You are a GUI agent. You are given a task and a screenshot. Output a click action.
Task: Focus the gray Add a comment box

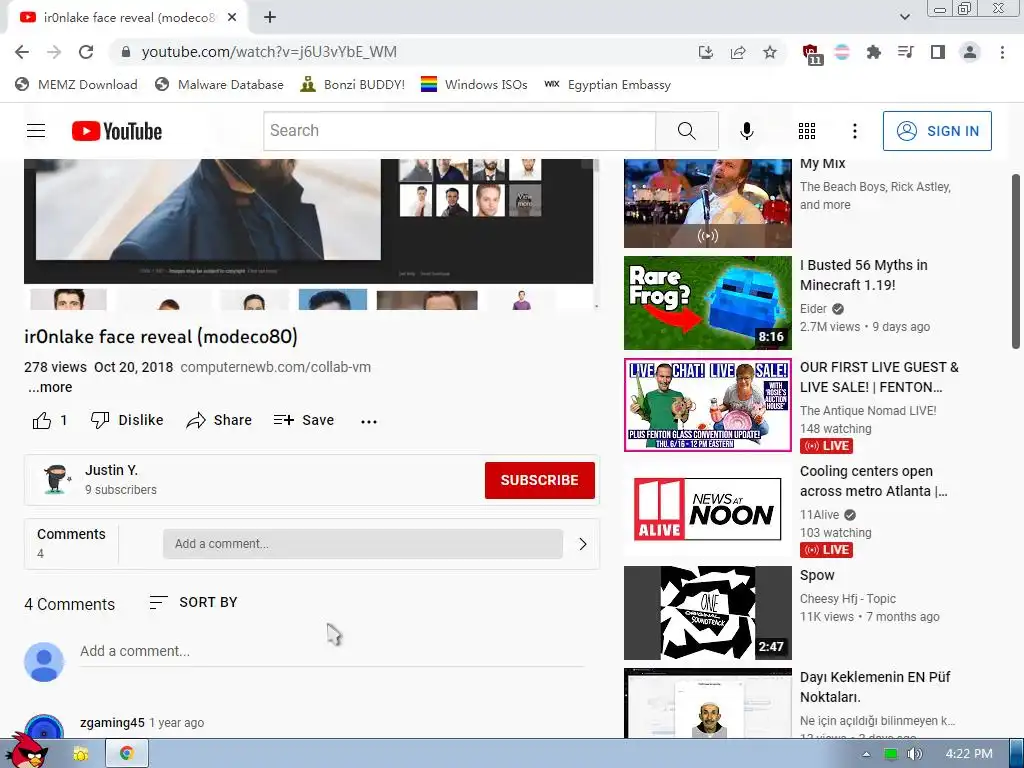click(363, 544)
